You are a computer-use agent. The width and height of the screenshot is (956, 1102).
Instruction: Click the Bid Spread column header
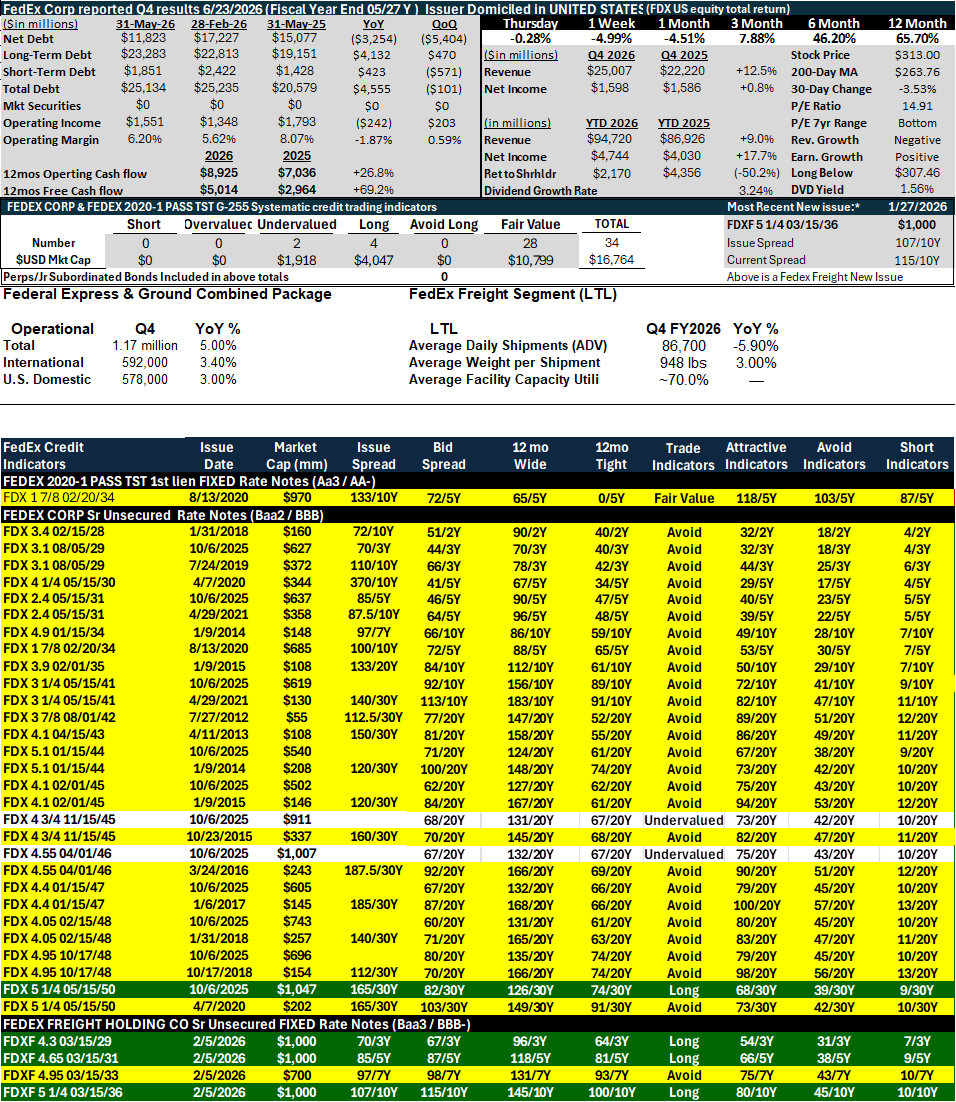443,456
